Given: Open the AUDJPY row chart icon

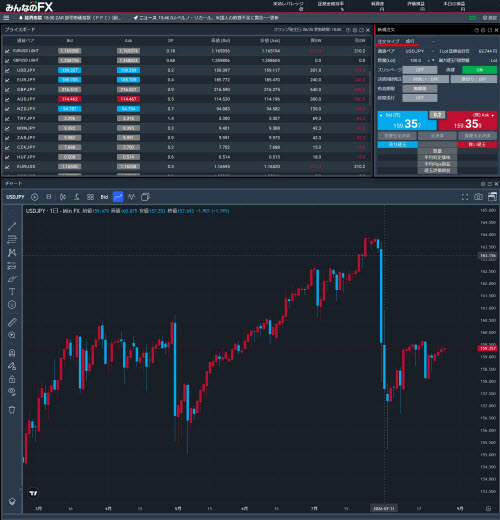Looking at the screenshot, I should click(x=7, y=99).
